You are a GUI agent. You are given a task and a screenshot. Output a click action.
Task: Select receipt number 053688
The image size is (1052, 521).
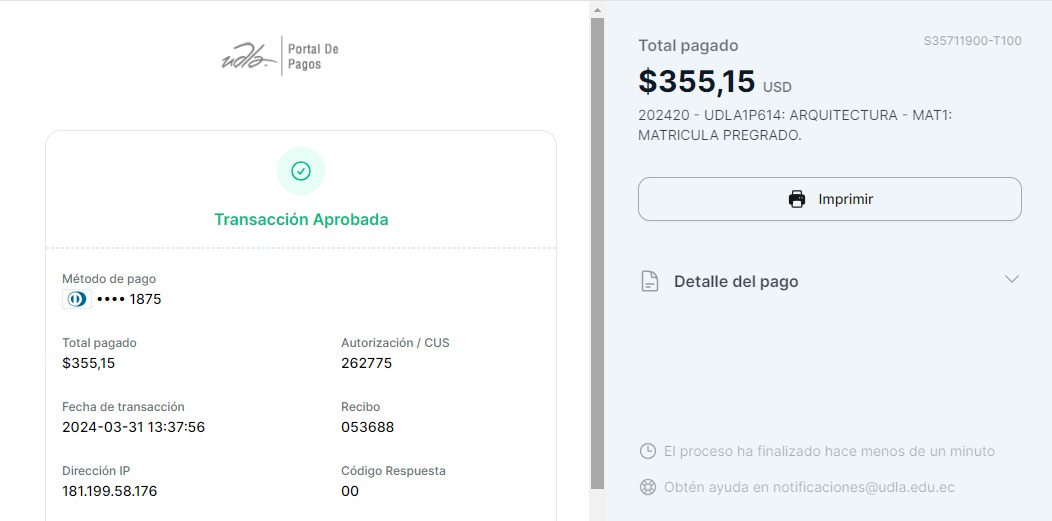[x=367, y=427]
